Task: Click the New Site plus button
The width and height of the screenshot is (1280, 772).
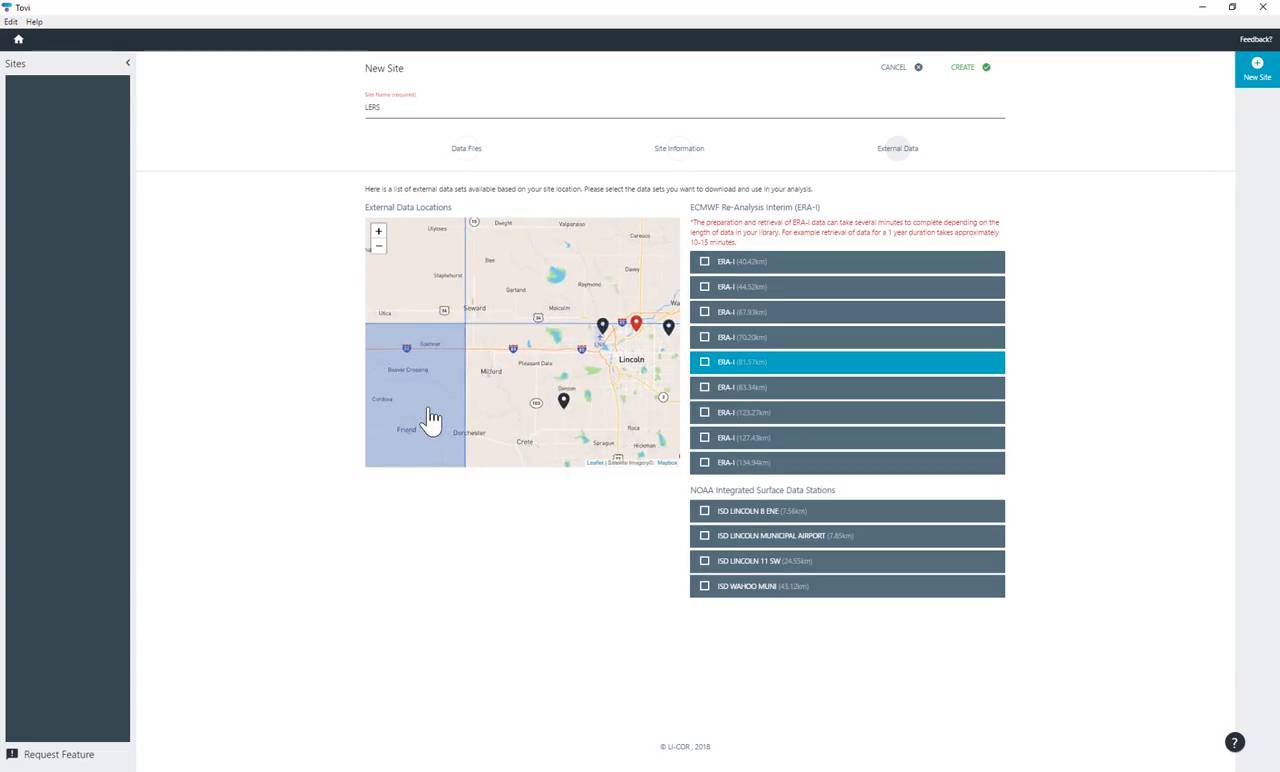Action: coord(1257,69)
